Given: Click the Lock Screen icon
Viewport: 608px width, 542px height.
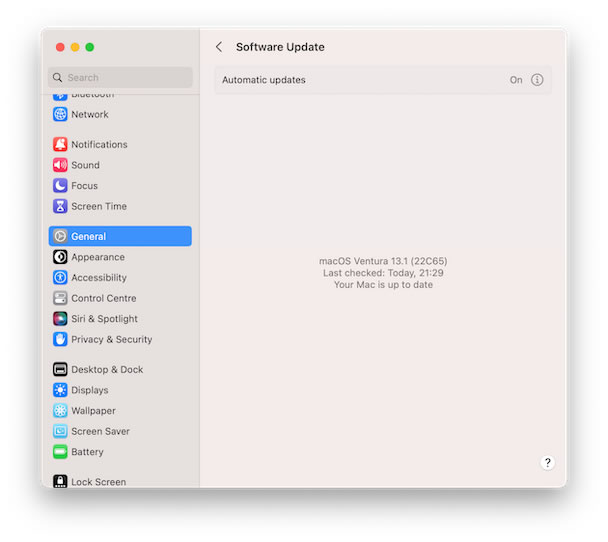Looking at the screenshot, I should point(60,482).
